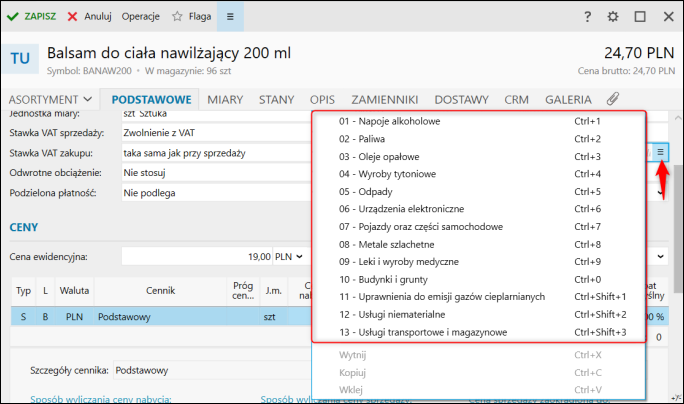Viewport: 684px width, 404px height.
Task: Click the Jednostka miary field
Action: 217,115
